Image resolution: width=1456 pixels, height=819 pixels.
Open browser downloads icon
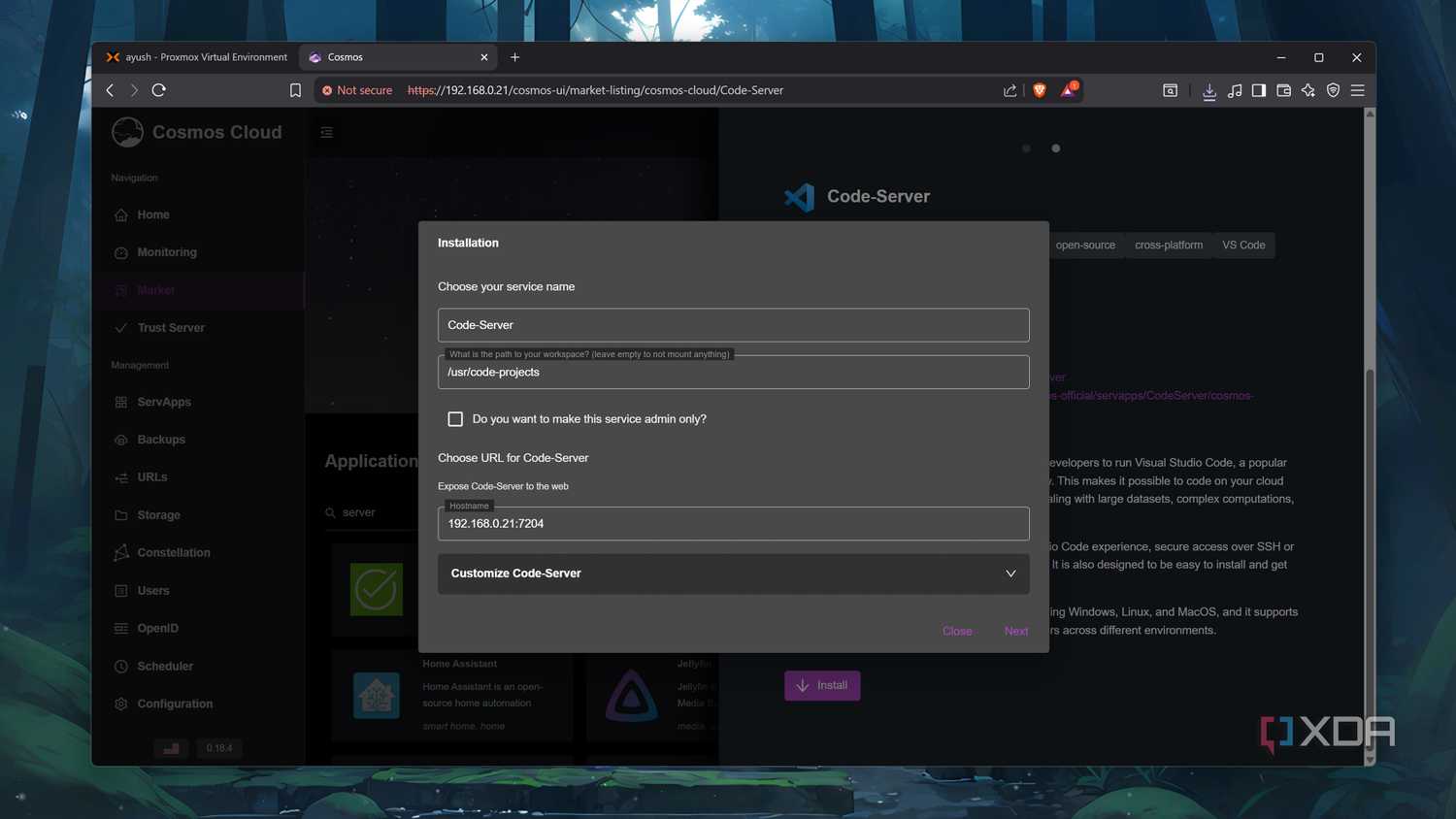[1209, 91]
